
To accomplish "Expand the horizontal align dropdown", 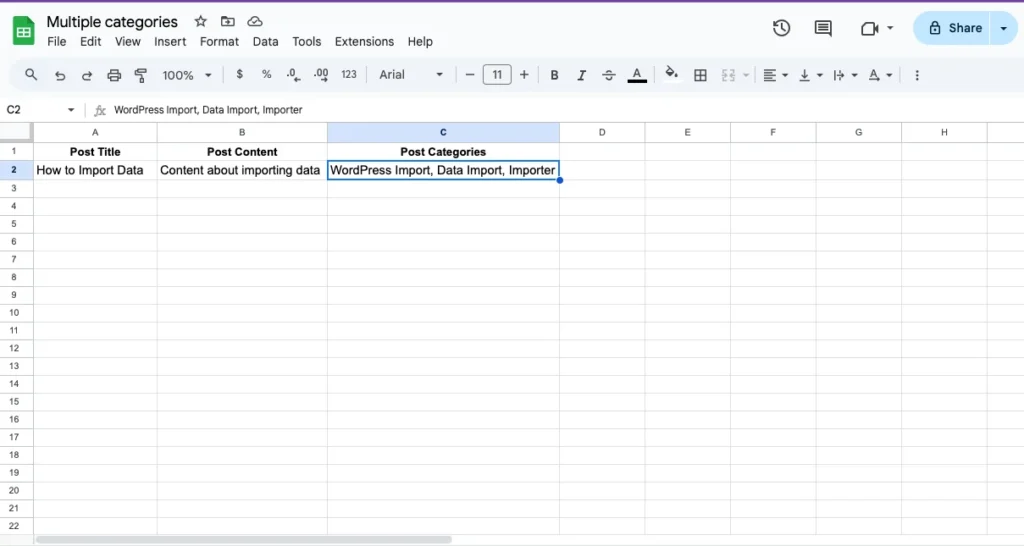I will 775,75.
